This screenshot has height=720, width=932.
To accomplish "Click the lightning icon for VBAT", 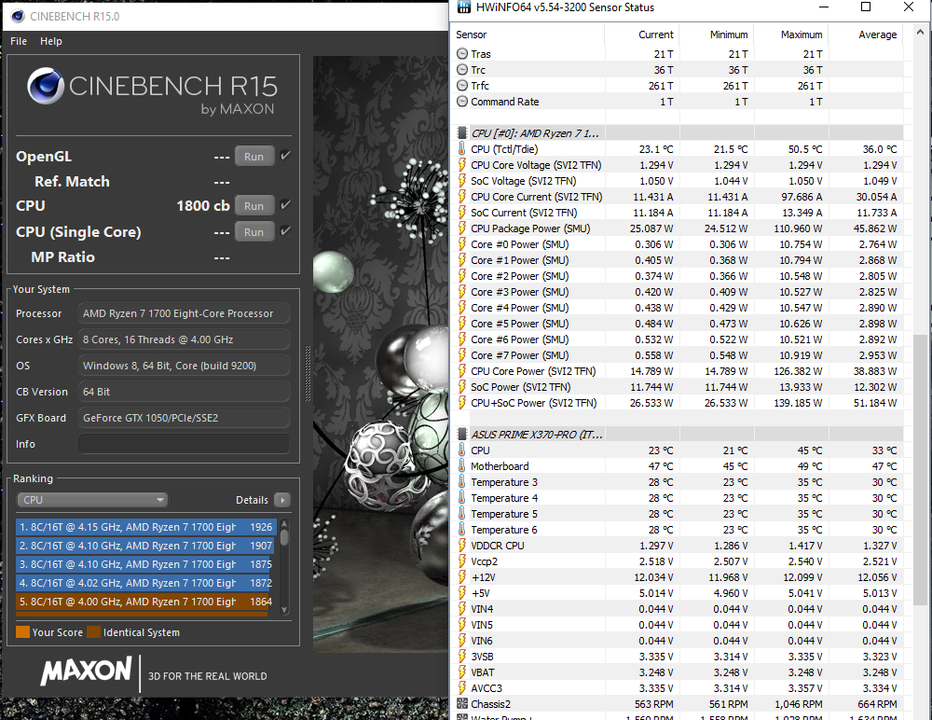I will [462, 672].
